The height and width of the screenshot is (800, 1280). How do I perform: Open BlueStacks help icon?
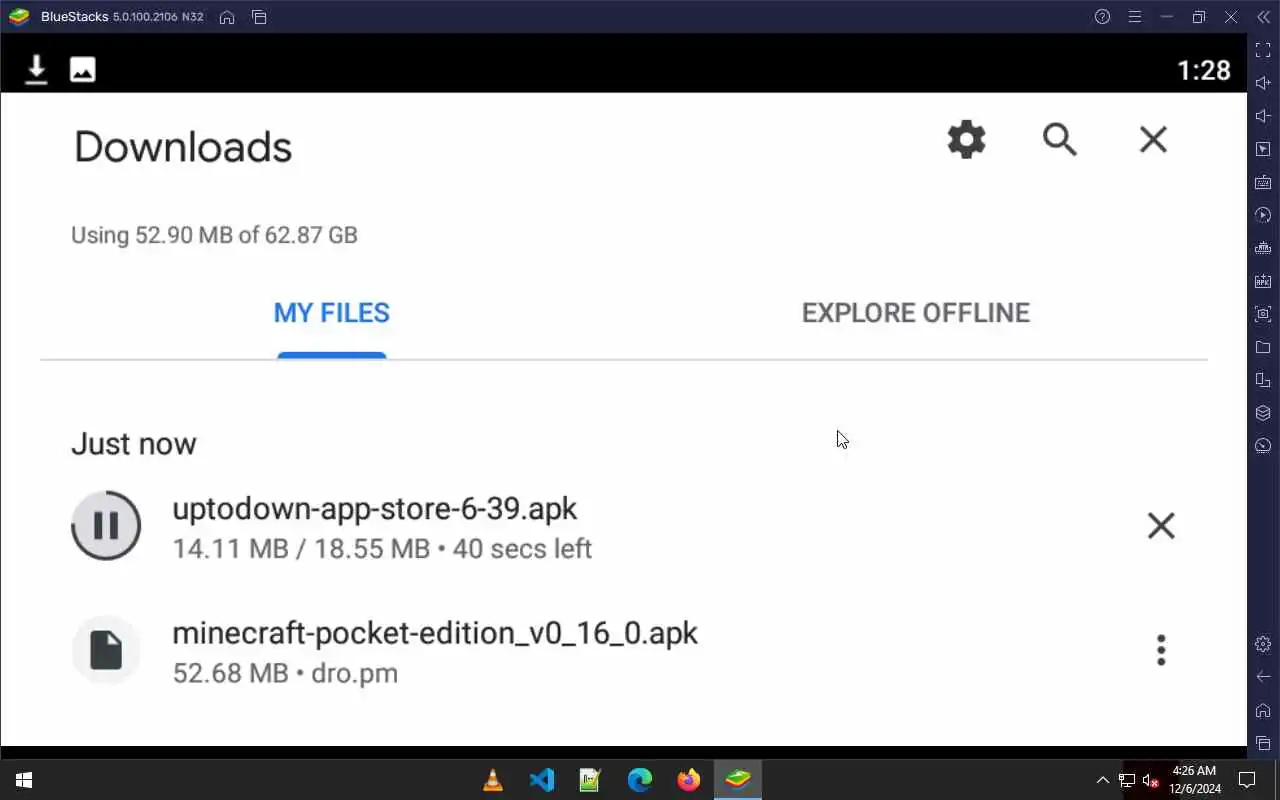tap(1102, 17)
